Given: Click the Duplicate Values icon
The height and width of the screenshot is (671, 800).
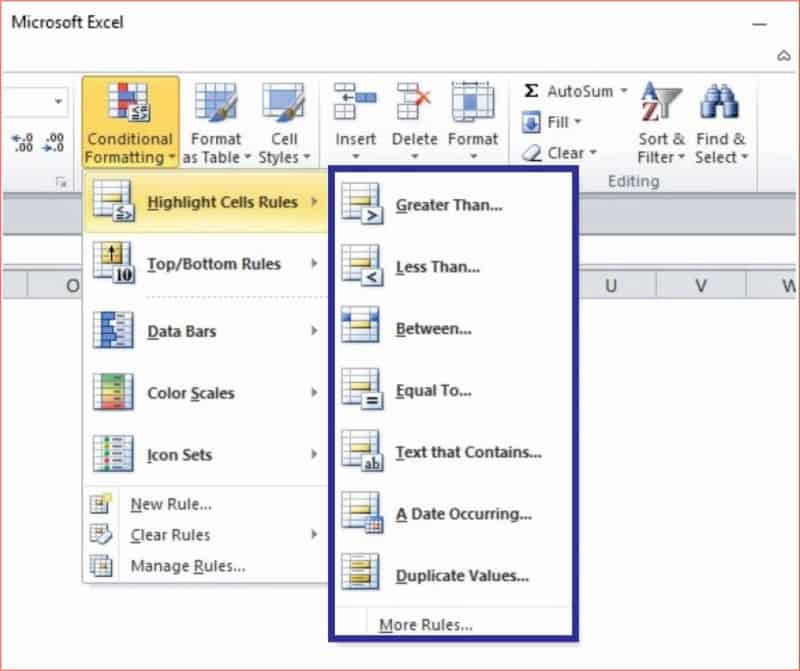Looking at the screenshot, I should click(x=360, y=571).
